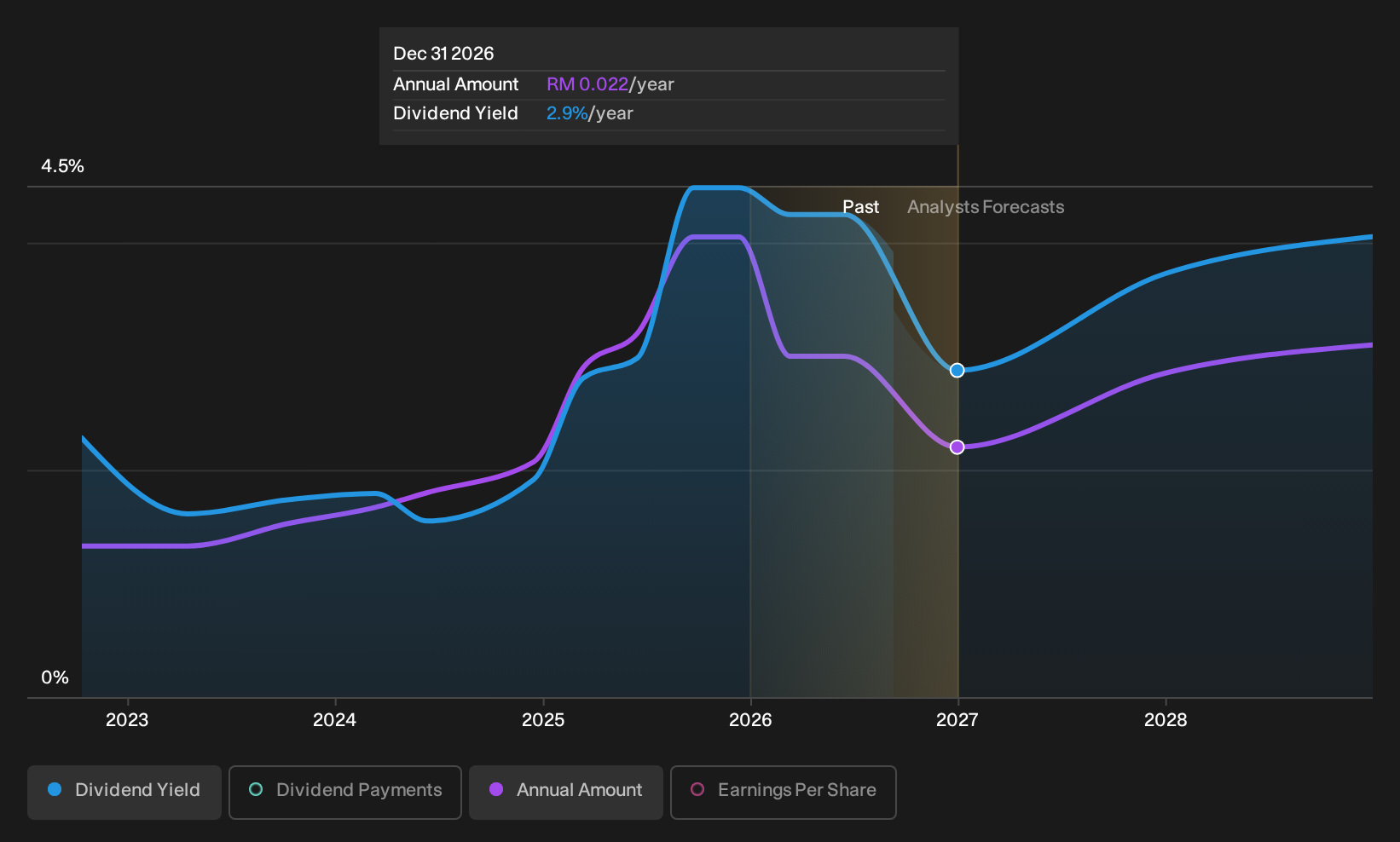Screen dimensions: 1400x842
Task: Click the pink Earnings Per Share circle
Action: 697,789
